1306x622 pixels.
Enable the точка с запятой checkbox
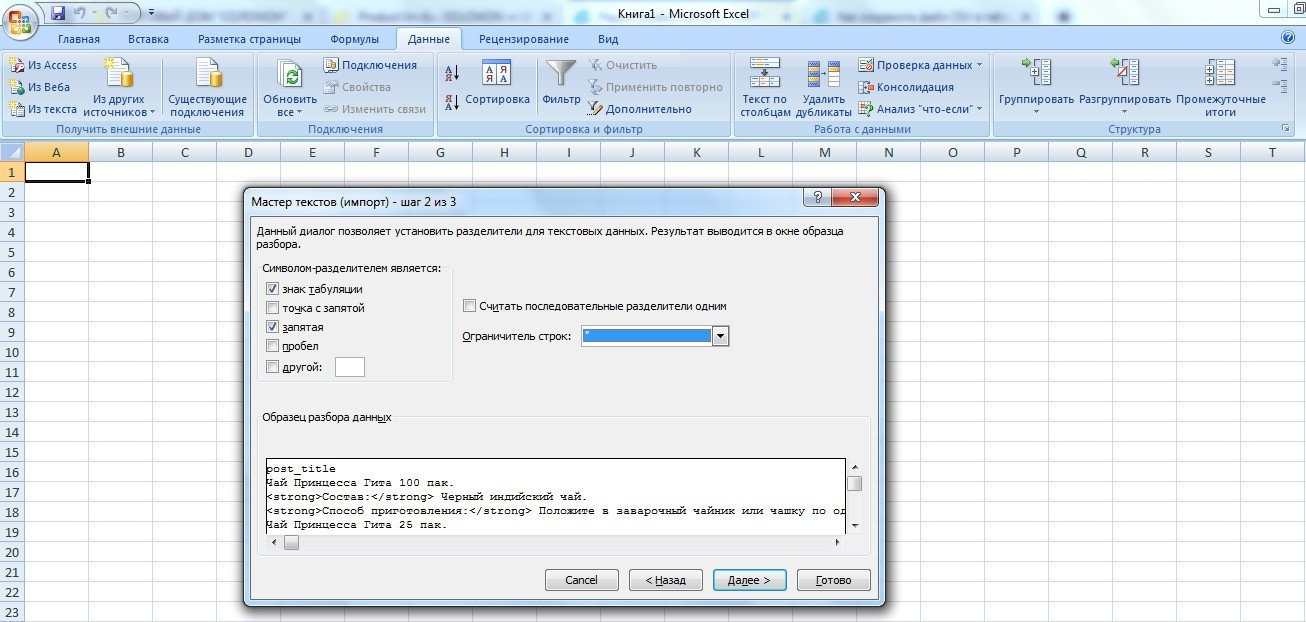point(273,308)
